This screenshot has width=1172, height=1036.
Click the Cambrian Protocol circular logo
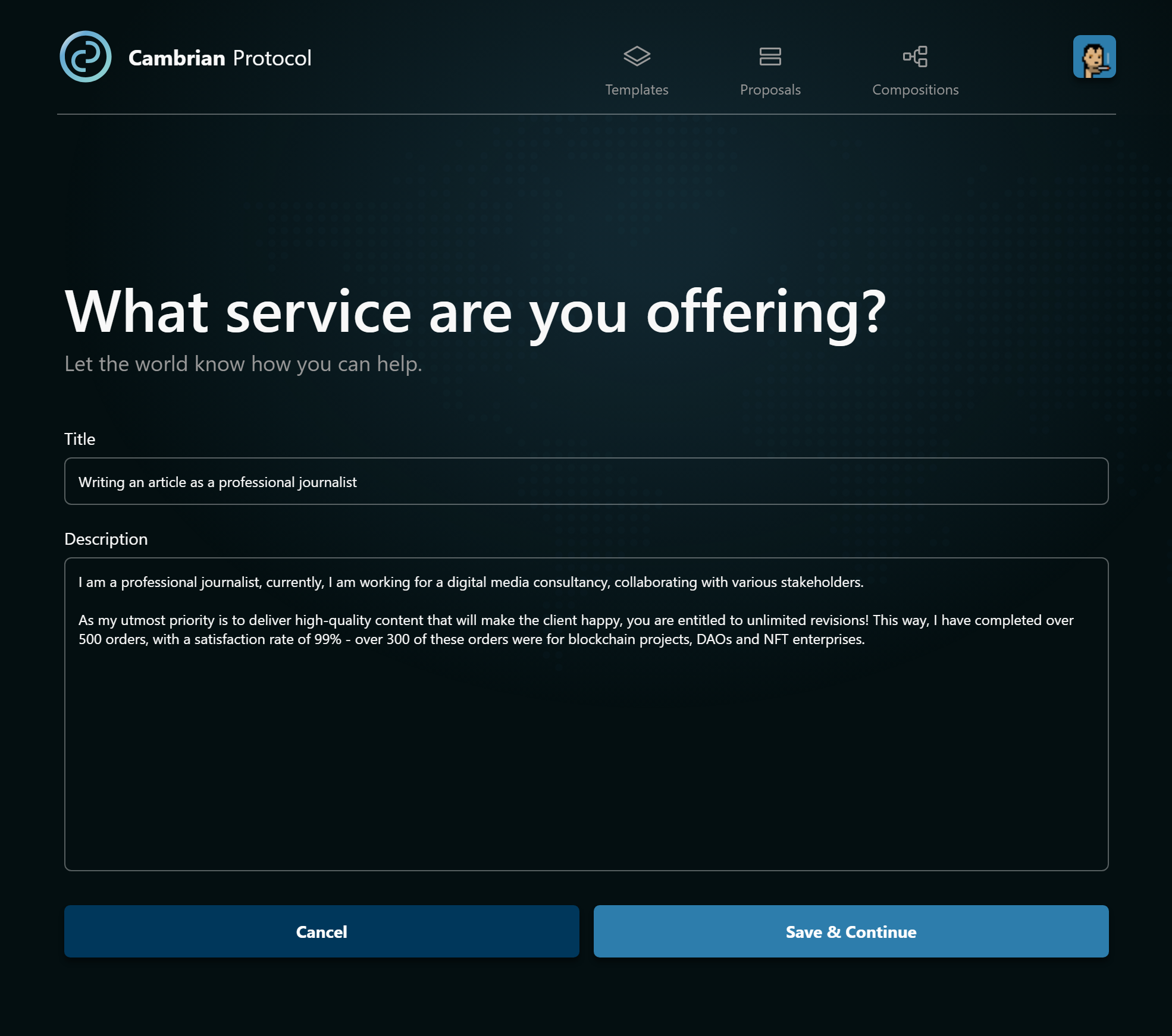tap(86, 57)
